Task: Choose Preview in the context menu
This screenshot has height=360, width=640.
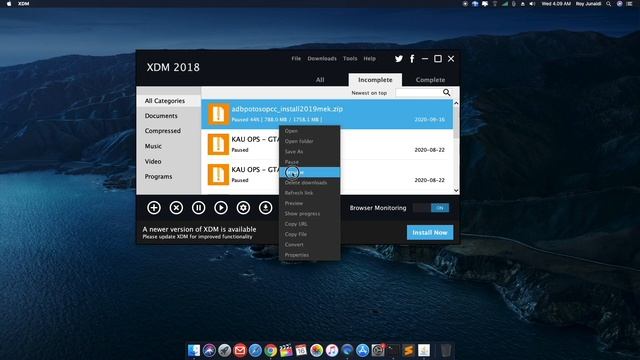Action: 309,203
